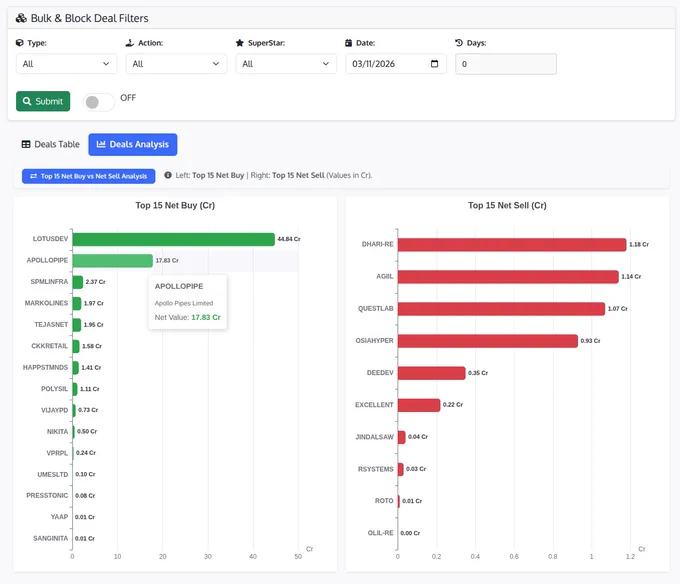Open the Type dropdown
The width and height of the screenshot is (680, 584).
[66, 64]
